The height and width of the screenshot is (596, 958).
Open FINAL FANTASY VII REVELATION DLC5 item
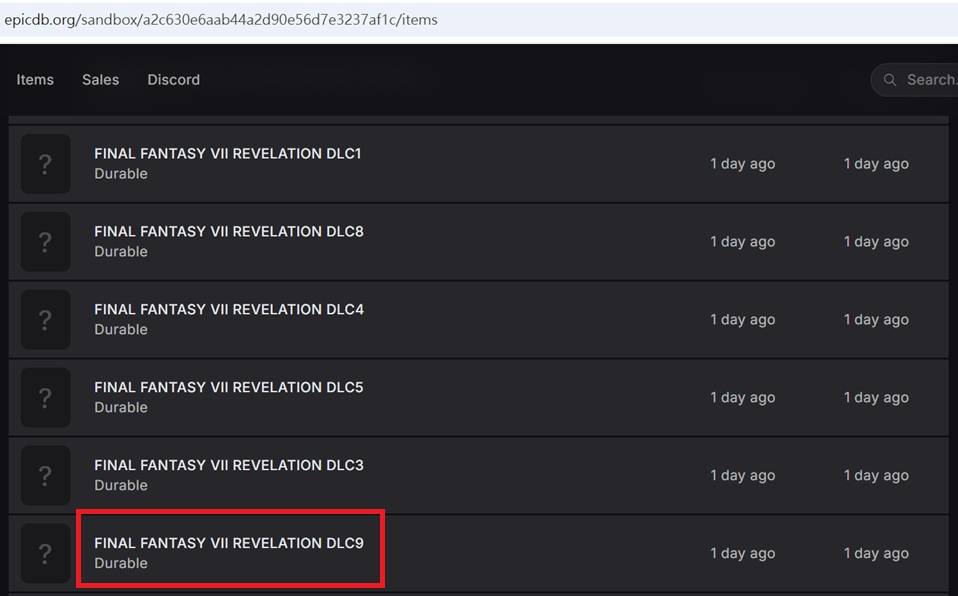(x=229, y=388)
